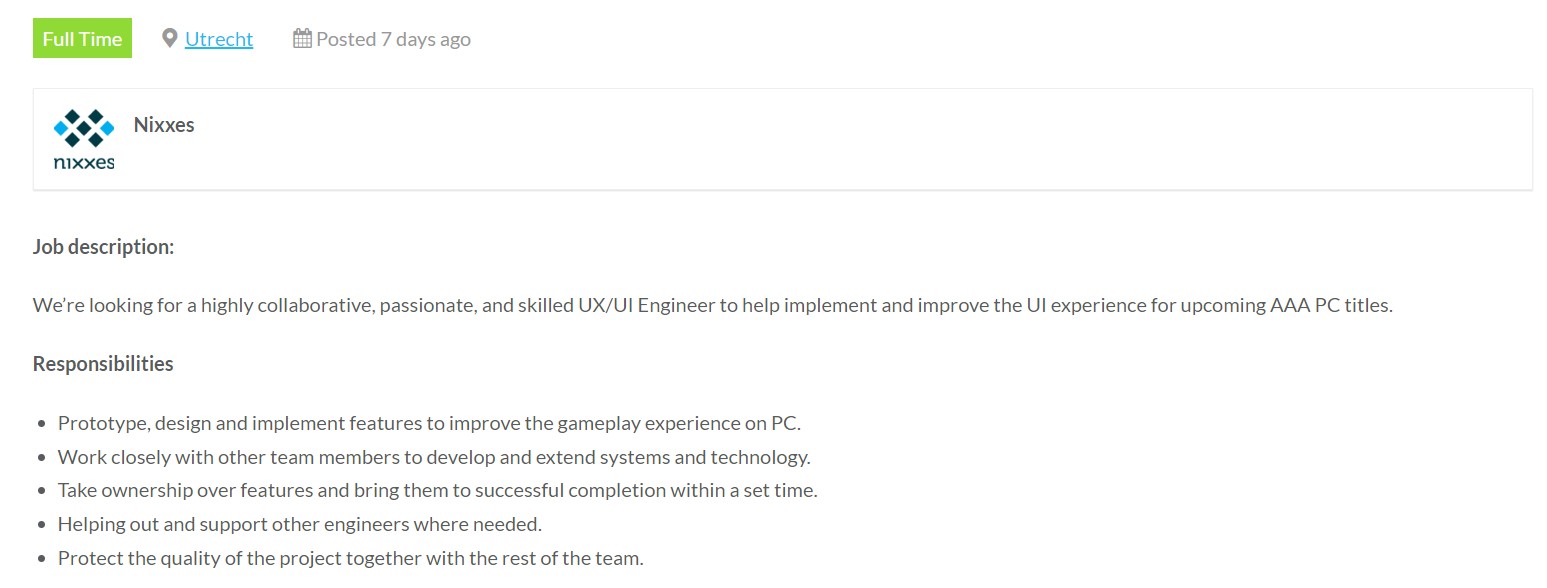1547x588 pixels.
Task: Click the "Posted 7 days ago" text
Action: tap(393, 39)
